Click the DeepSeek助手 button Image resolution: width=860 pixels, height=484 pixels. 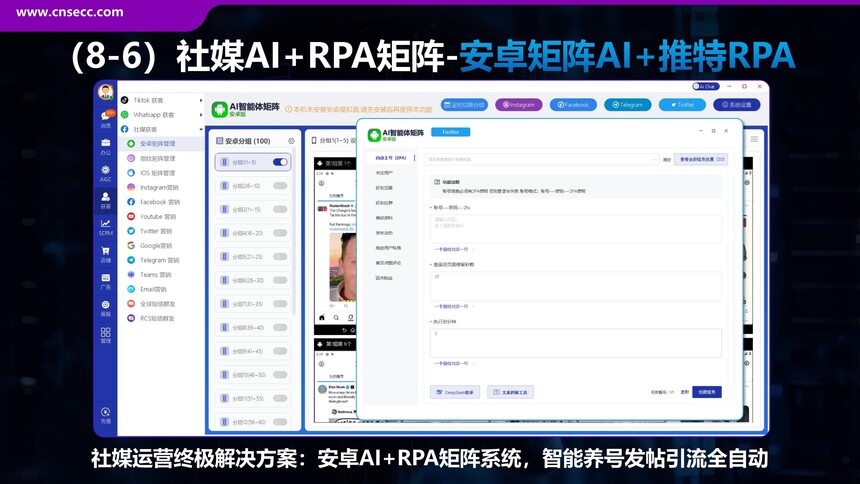(455, 392)
